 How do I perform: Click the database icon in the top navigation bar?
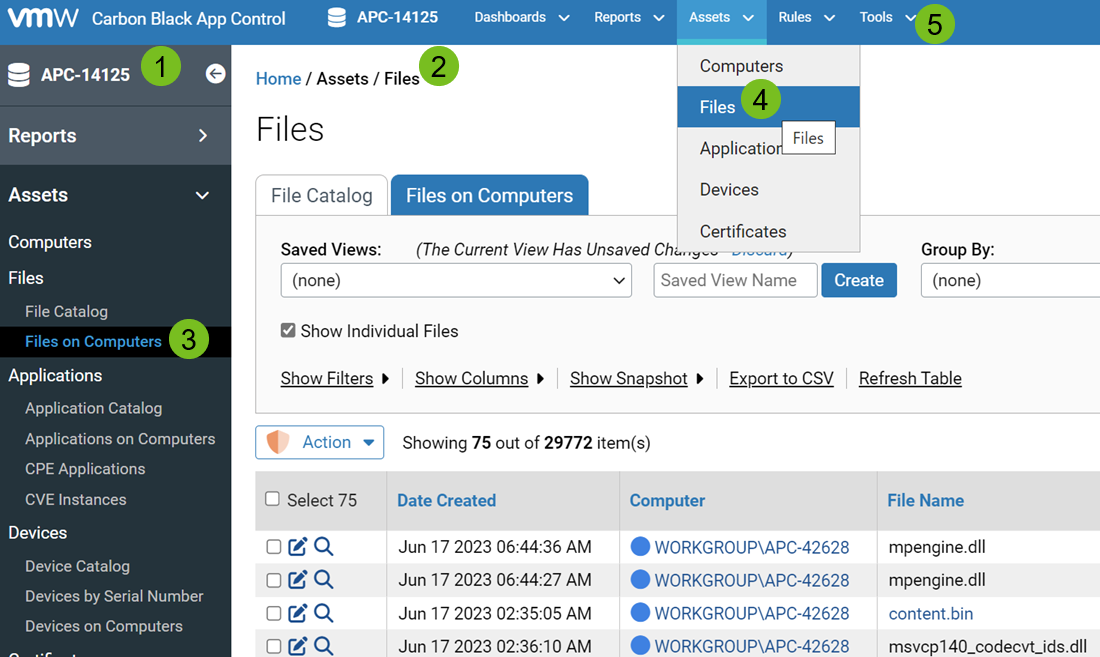pos(335,16)
